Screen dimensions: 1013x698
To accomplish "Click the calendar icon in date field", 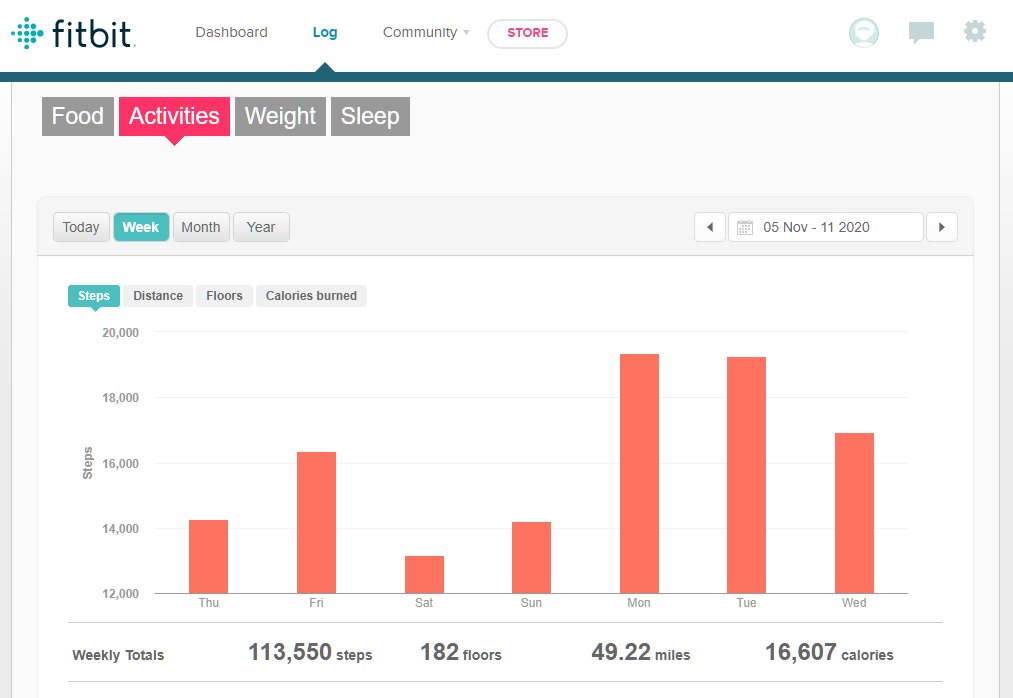I will [x=745, y=227].
